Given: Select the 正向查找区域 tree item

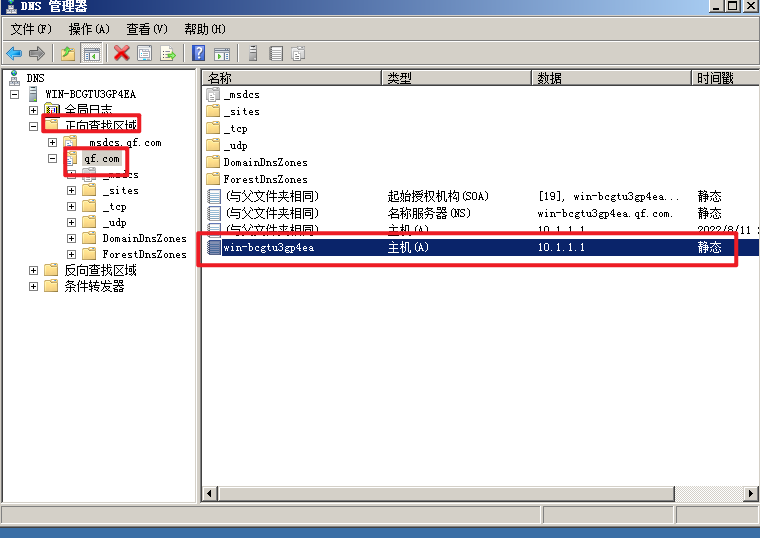Looking at the screenshot, I should (101, 126).
